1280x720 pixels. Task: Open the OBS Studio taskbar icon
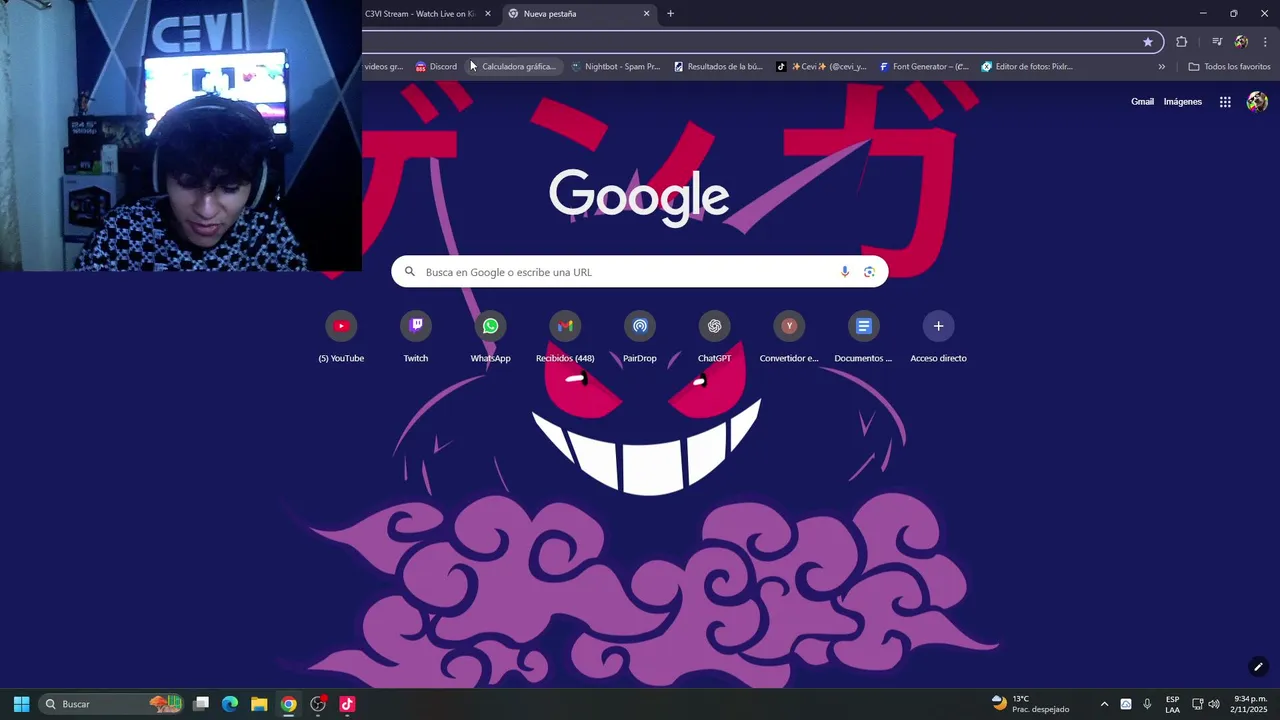tap(318, 704)
